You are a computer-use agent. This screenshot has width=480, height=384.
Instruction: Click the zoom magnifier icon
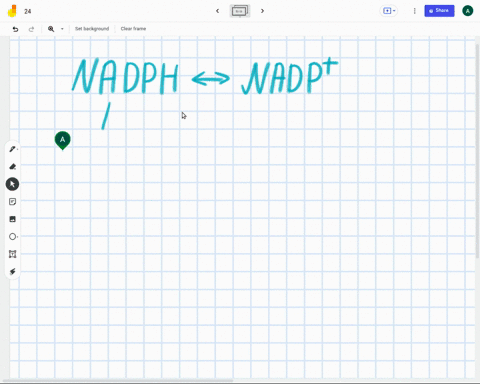pos(51,29)
